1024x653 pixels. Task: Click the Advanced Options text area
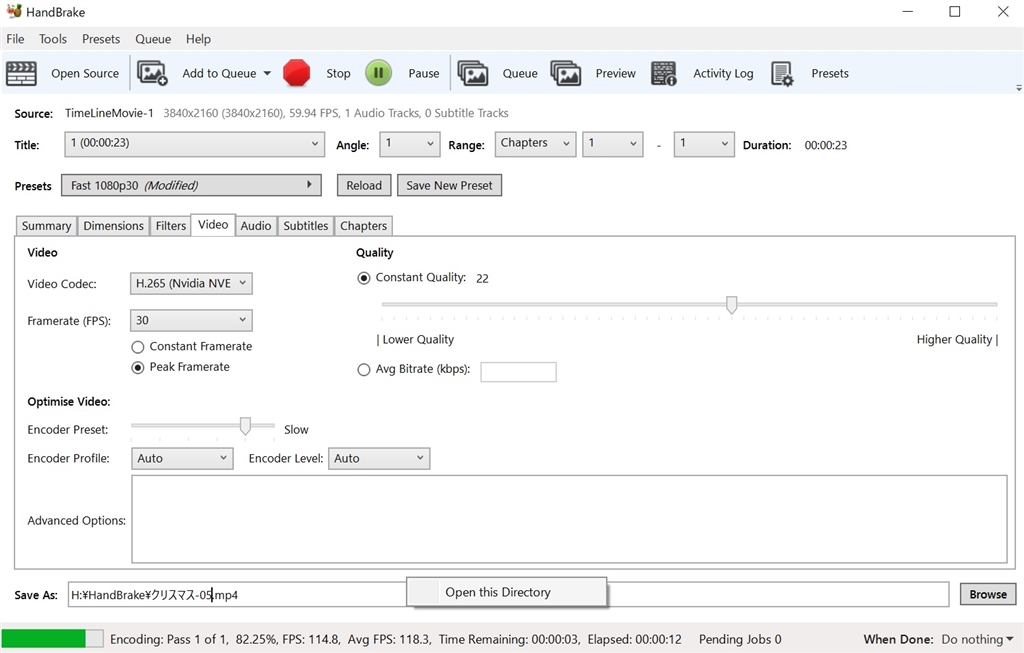pos(569,519)
